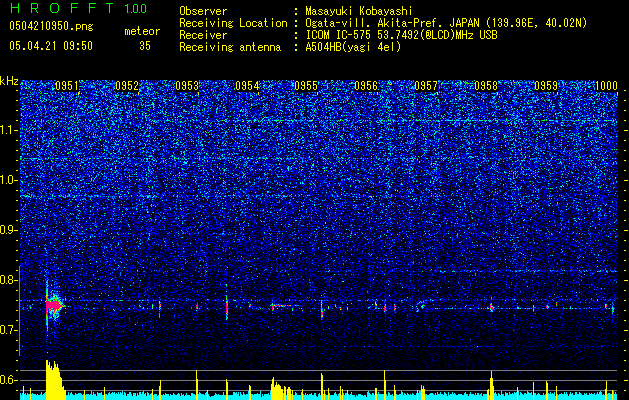Click the 0.8 kHz axis label
The image size is (629, 400).
9,280
